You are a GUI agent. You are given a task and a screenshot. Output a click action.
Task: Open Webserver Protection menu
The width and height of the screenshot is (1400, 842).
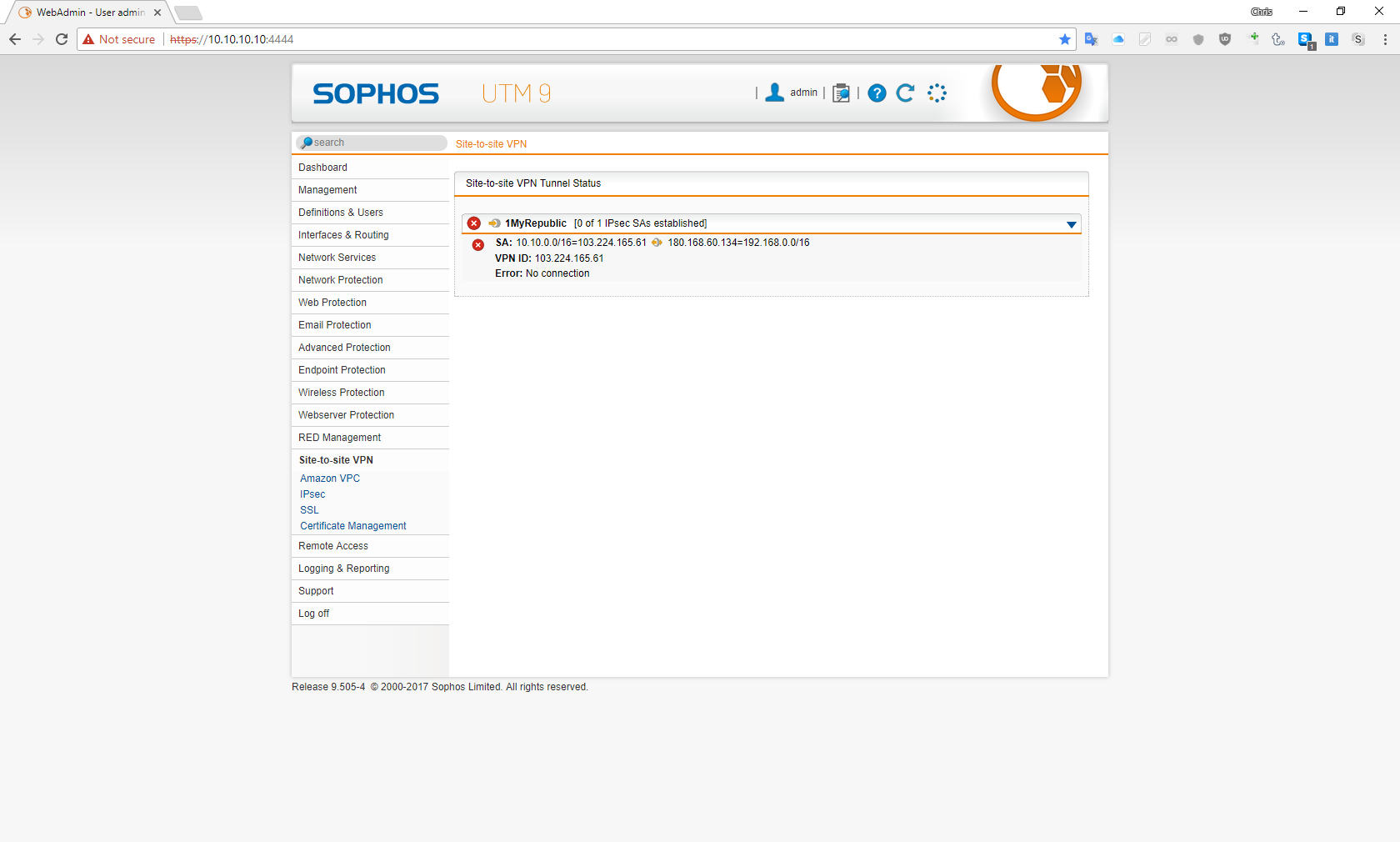click(x=370, y=415)
